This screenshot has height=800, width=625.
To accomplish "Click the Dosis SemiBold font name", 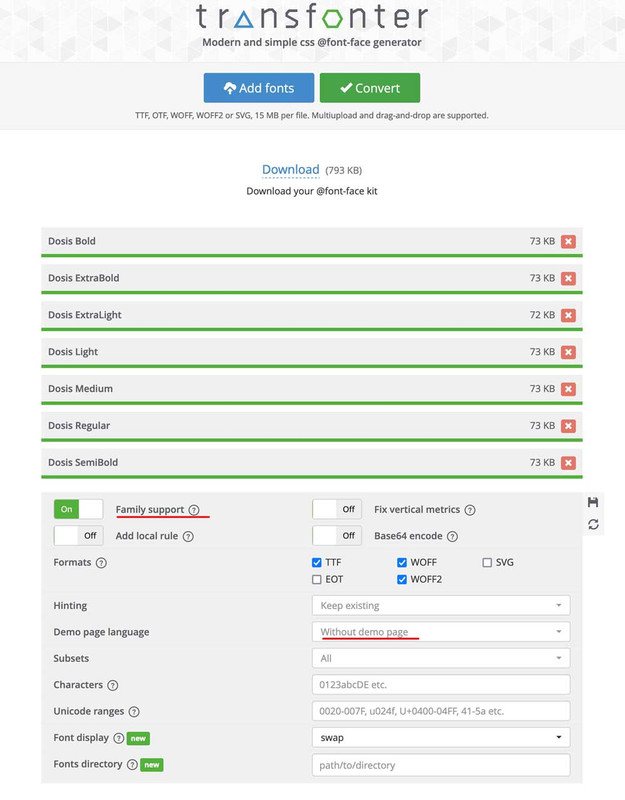I will (83, 462).
